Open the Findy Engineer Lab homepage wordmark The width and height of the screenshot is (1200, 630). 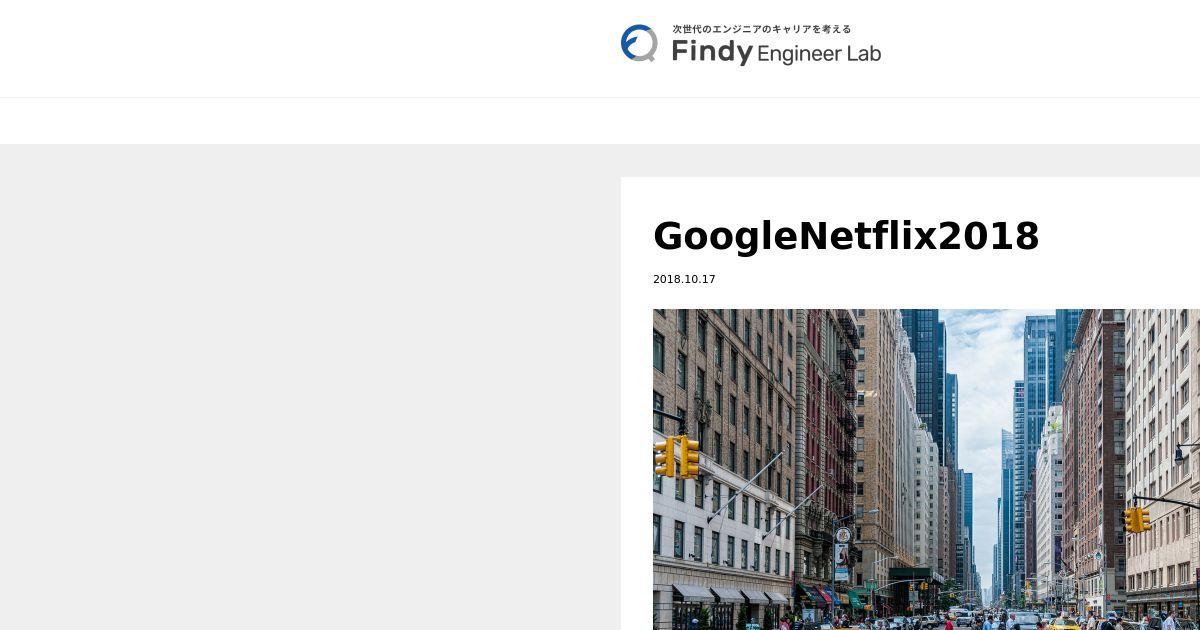coord(751,45)
